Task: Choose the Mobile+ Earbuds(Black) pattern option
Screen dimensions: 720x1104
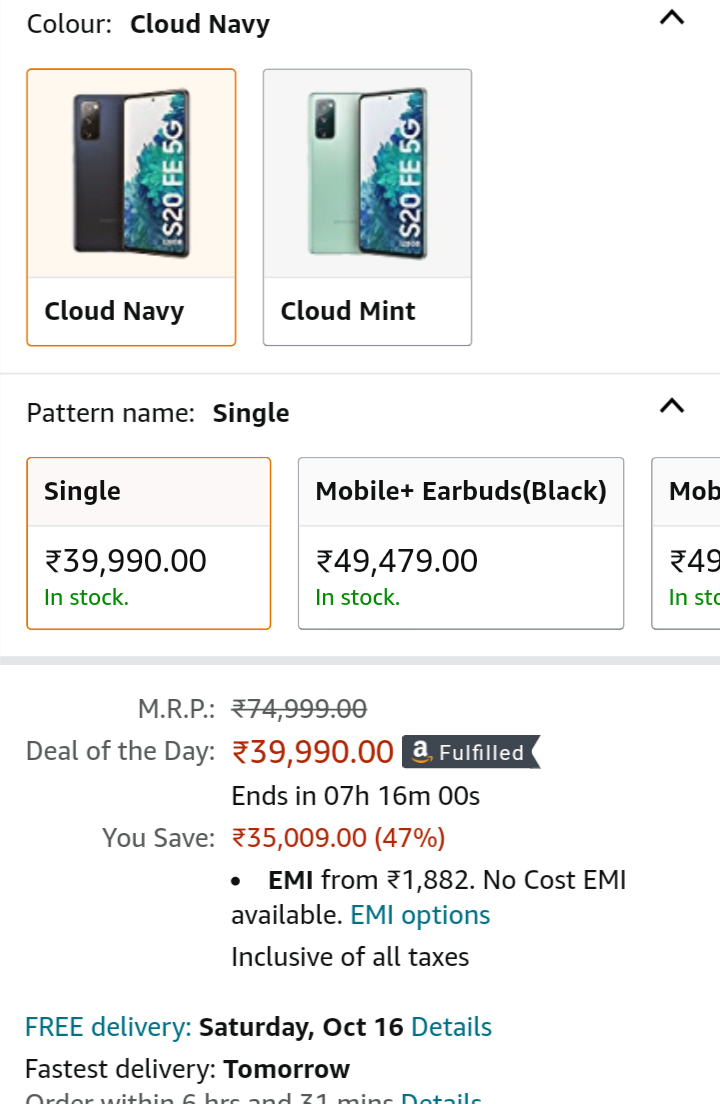Action: [x=460, y=543]
